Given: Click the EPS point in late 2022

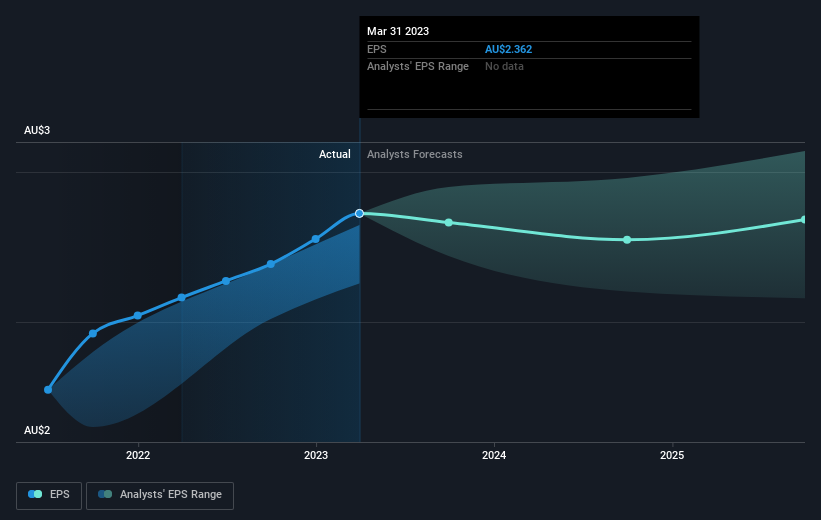Looking at the screenshot, I should [271, 264].
